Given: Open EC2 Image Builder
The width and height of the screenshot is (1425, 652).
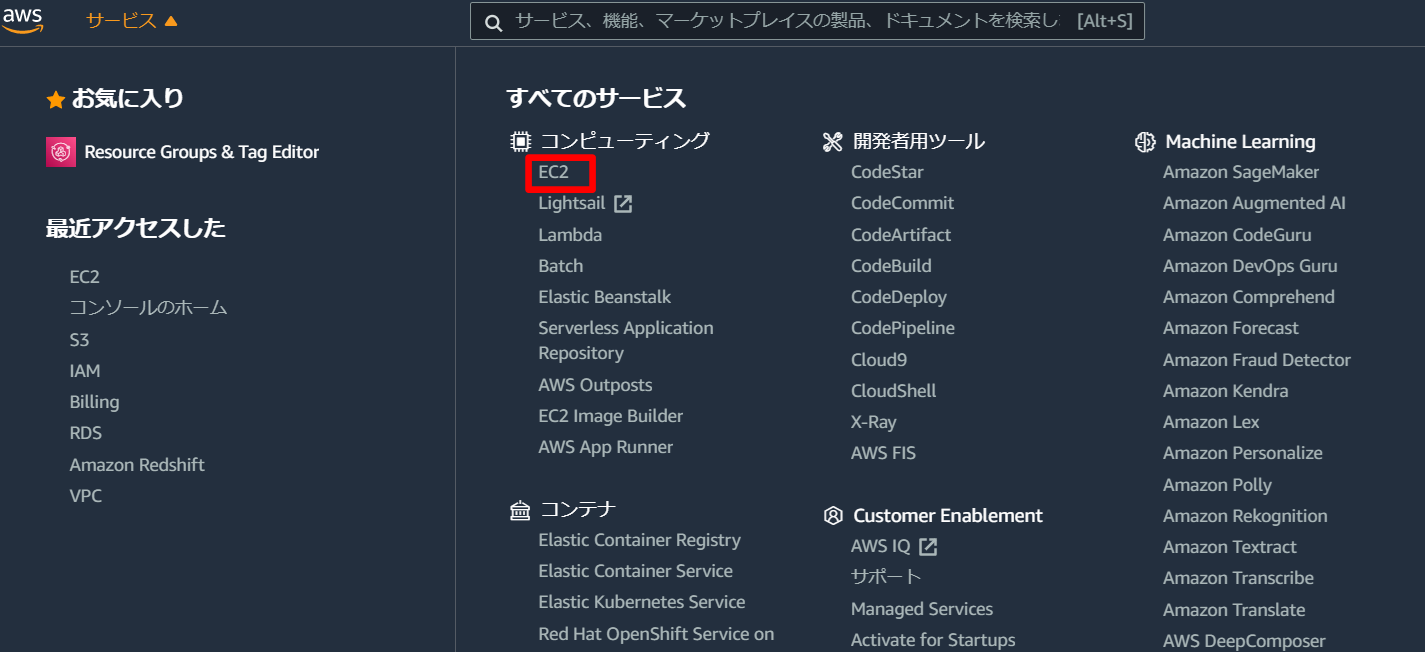Looking at the screenshot, I should (611, 416).
